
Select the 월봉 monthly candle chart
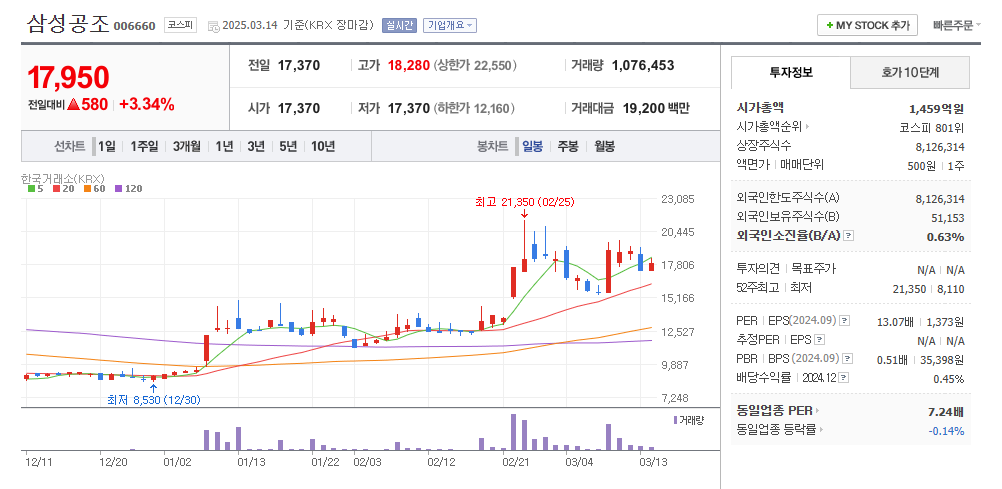coord(605,146)
